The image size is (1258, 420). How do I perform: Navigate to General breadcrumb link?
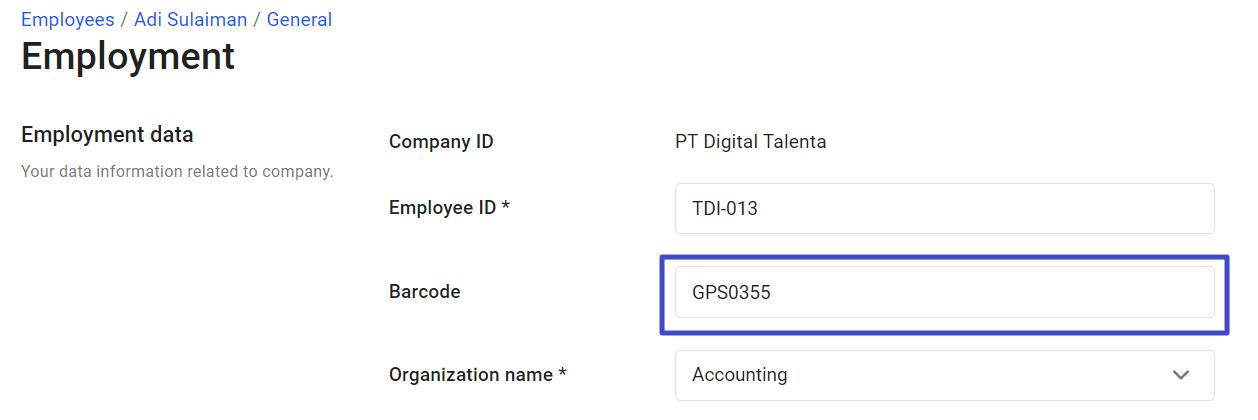point(299,20)
